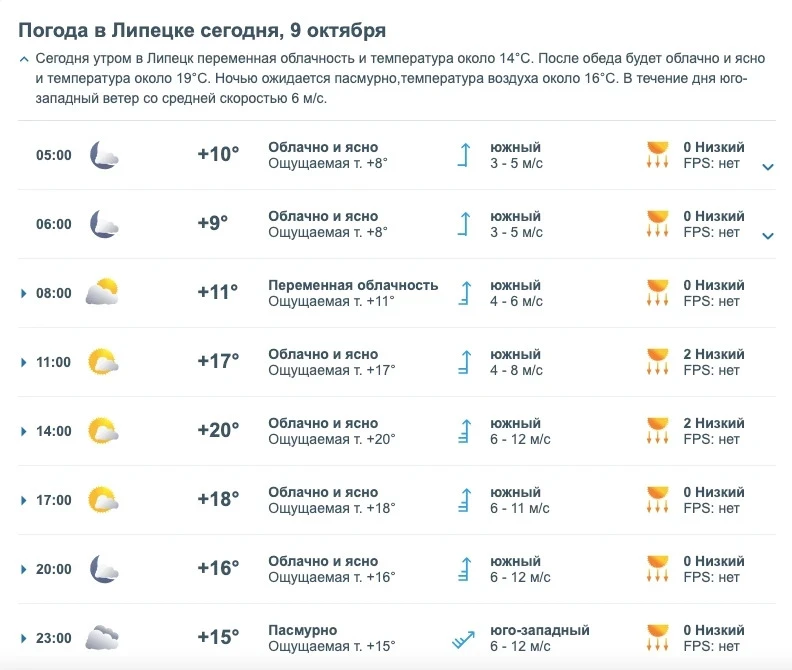Expand the 14:00 forecast row triangle
792x670 pixels.
point(23,431)
